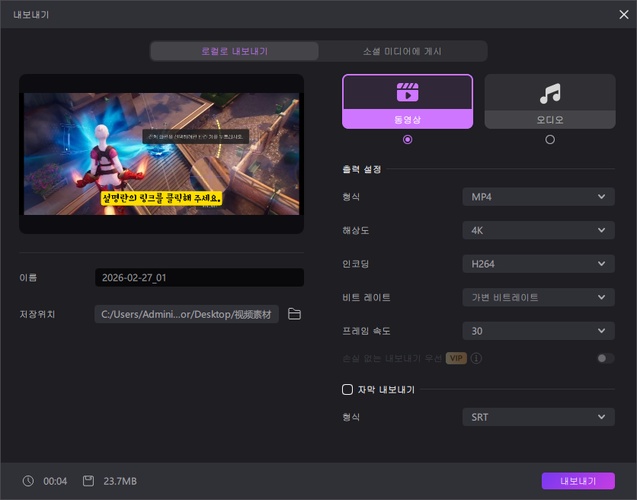Open the 인코딩 H264 dropdown
637x500 pixels.
(538, 264)
